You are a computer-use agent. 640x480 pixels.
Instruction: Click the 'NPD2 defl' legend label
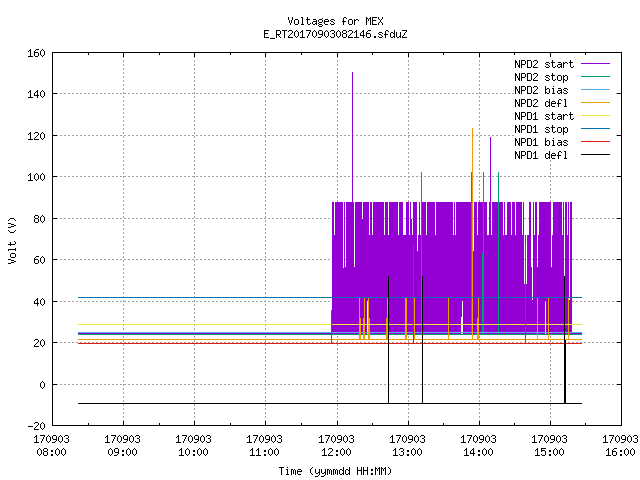(541, 103)
